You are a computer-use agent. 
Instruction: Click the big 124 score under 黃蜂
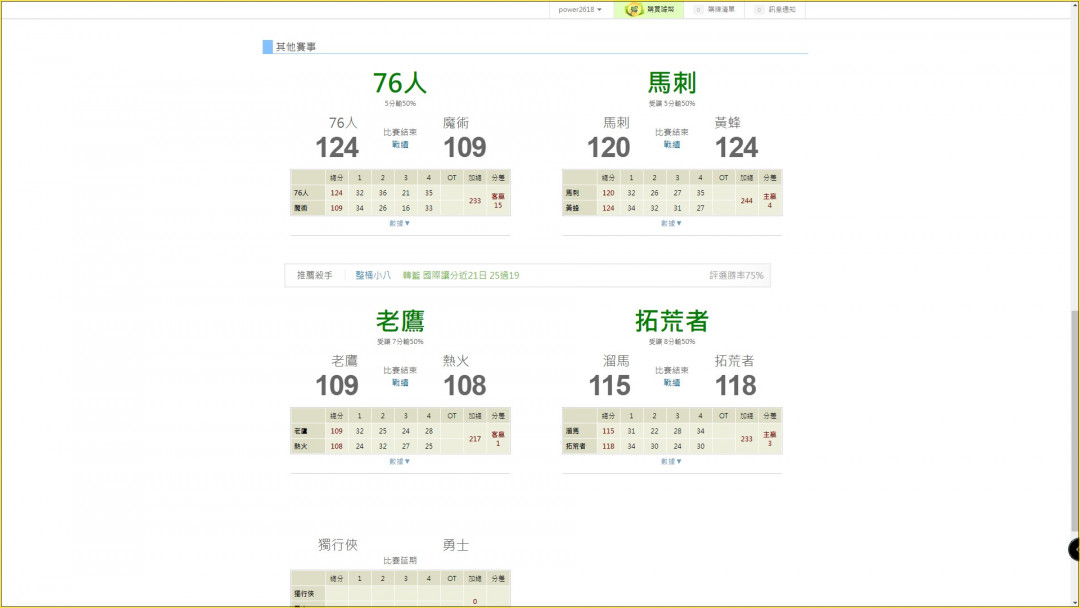(736, 148)
